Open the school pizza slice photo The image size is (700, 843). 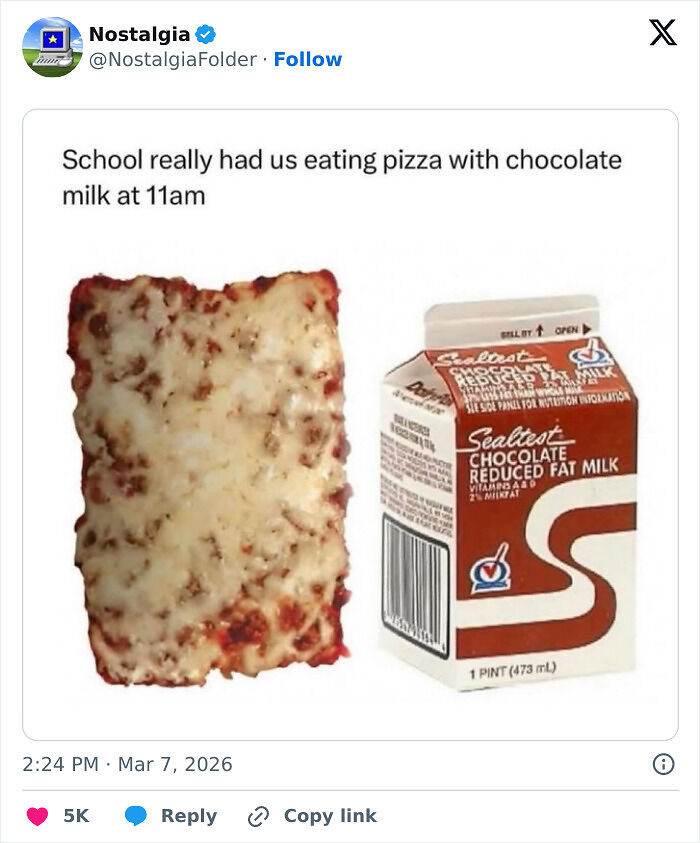(x=210, y=478)
